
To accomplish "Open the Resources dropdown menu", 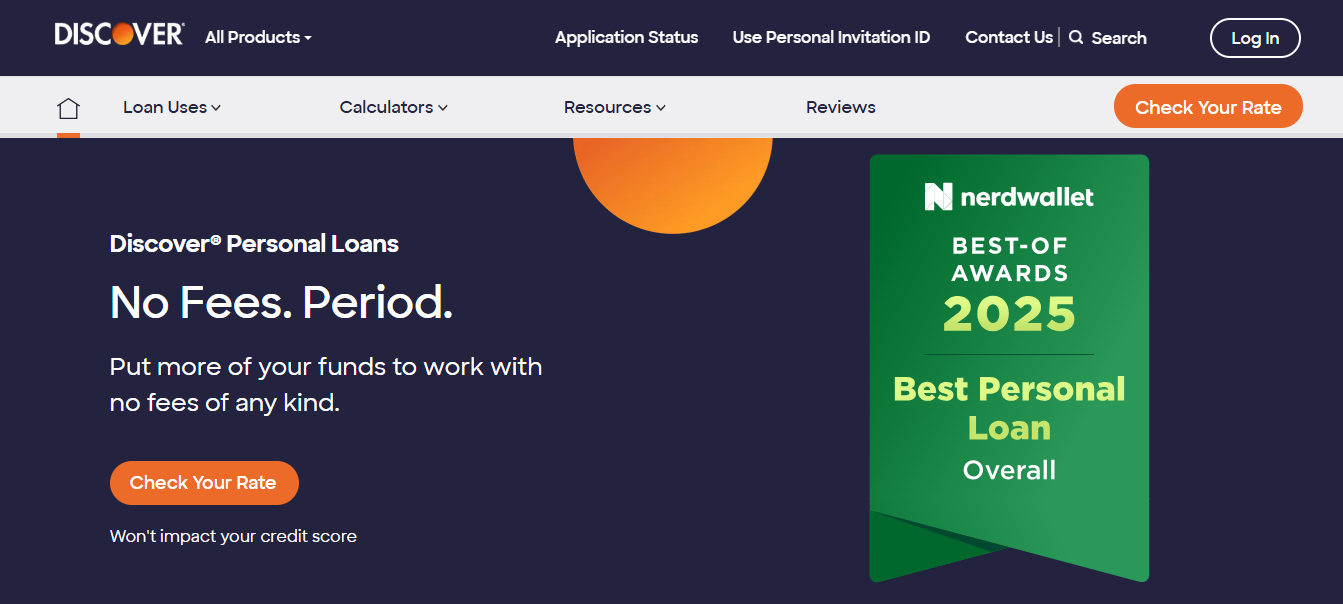I will [614, 107].
